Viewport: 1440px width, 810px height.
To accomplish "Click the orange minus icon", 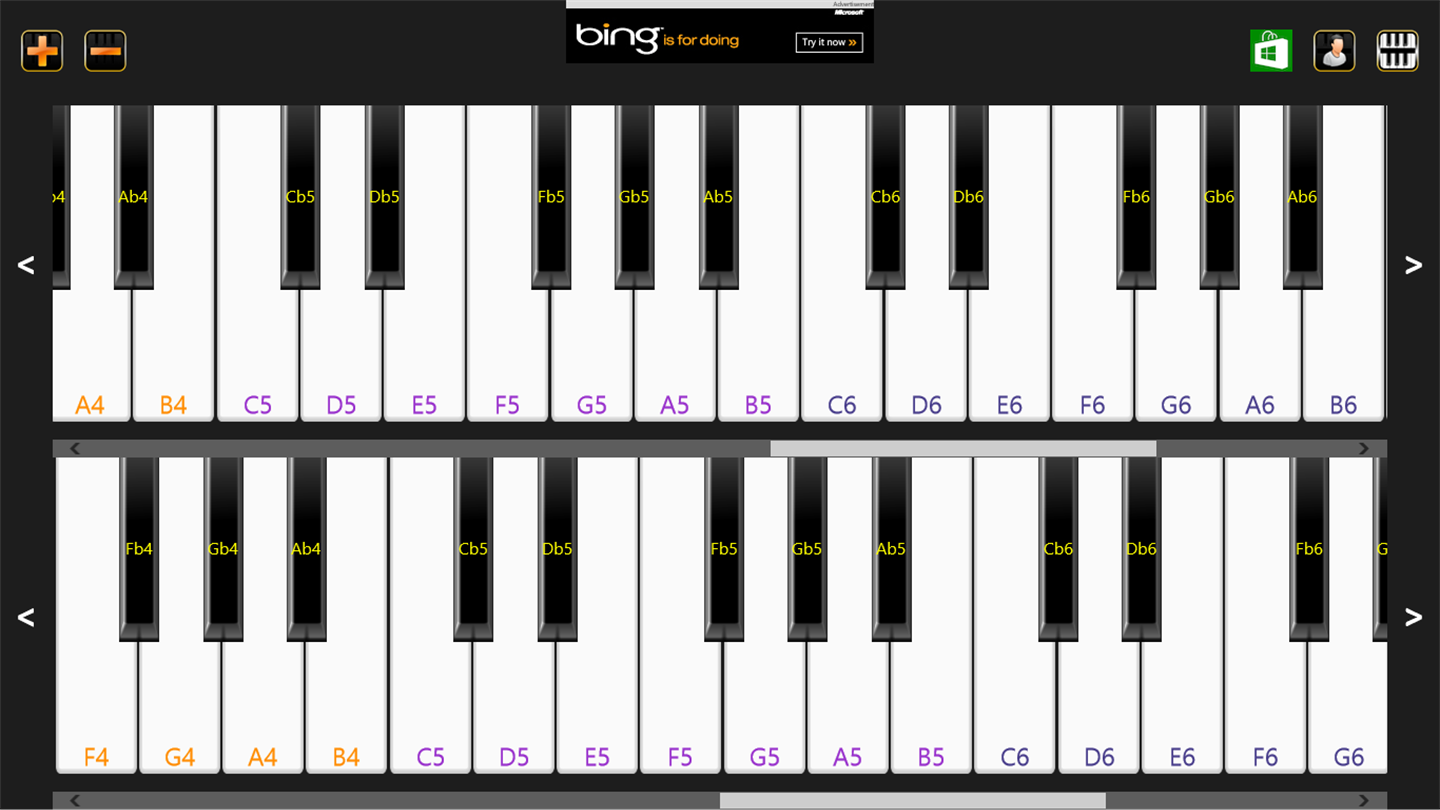I will tap(105, 51).
